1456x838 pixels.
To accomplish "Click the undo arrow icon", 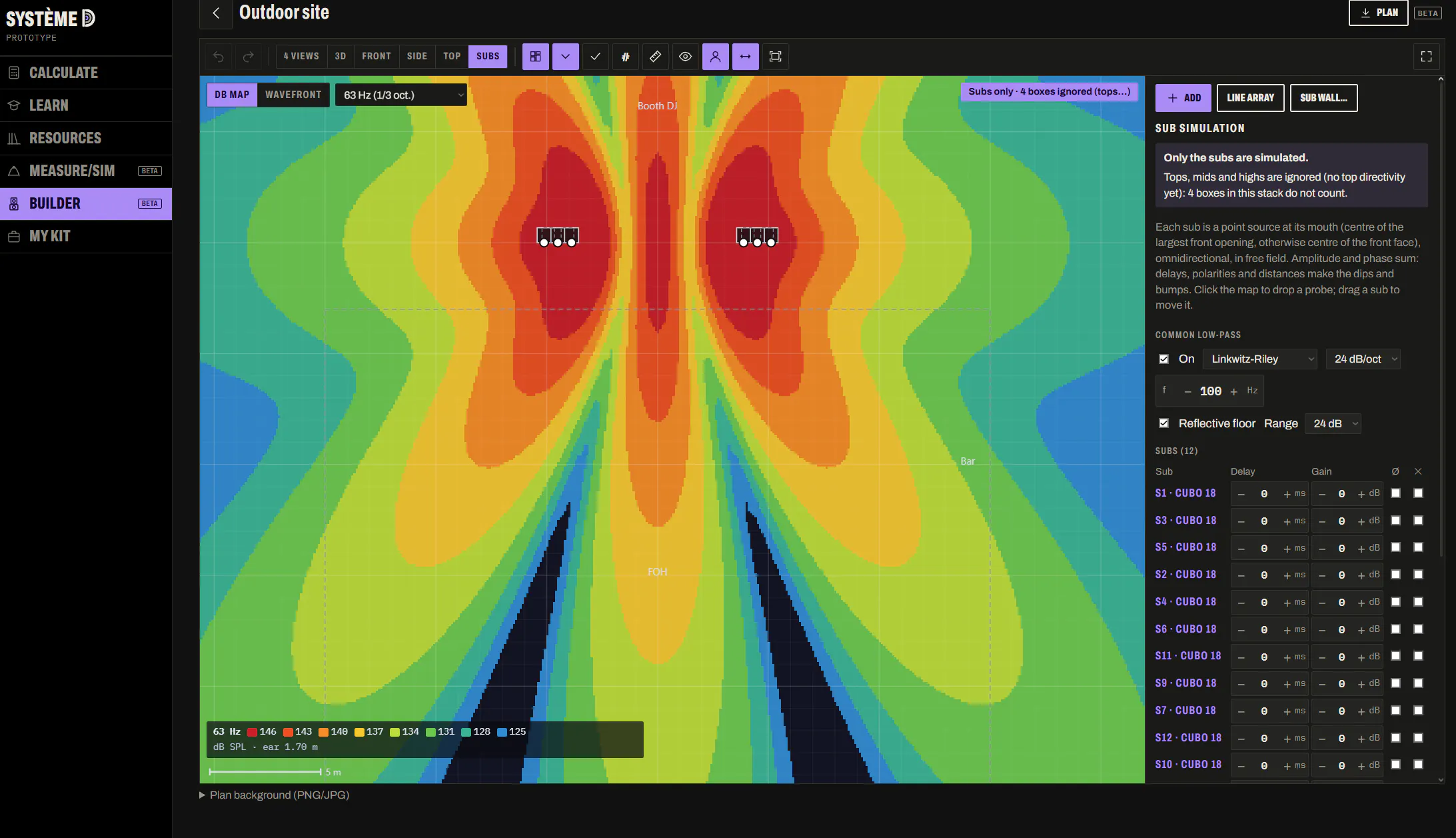I will click(x=219, y=57).
